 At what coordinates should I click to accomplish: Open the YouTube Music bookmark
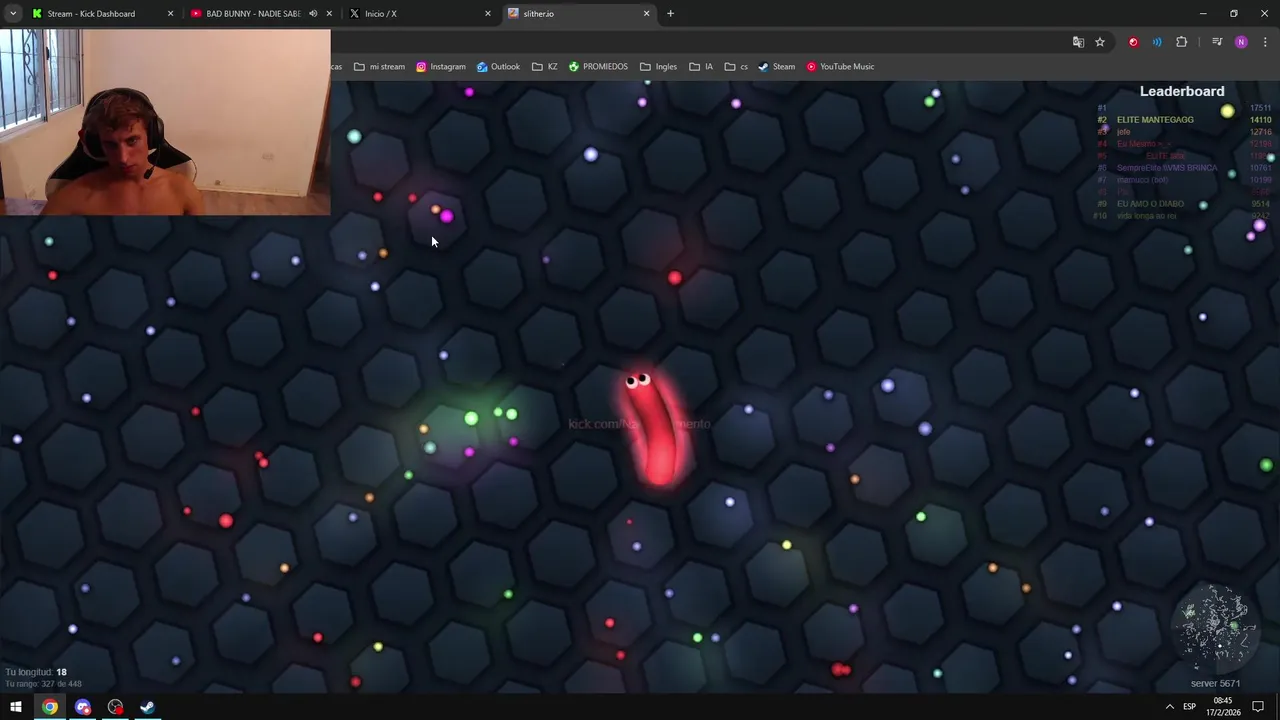tap(840, 67)
